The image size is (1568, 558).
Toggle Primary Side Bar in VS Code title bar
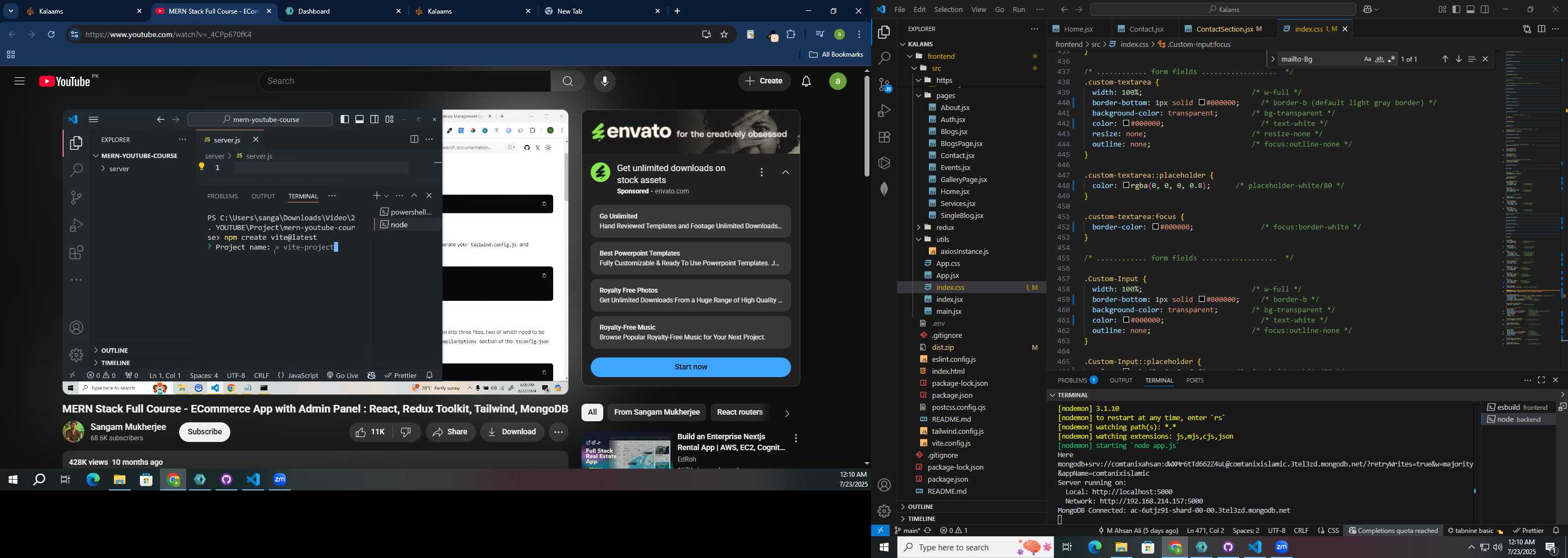1456,10
